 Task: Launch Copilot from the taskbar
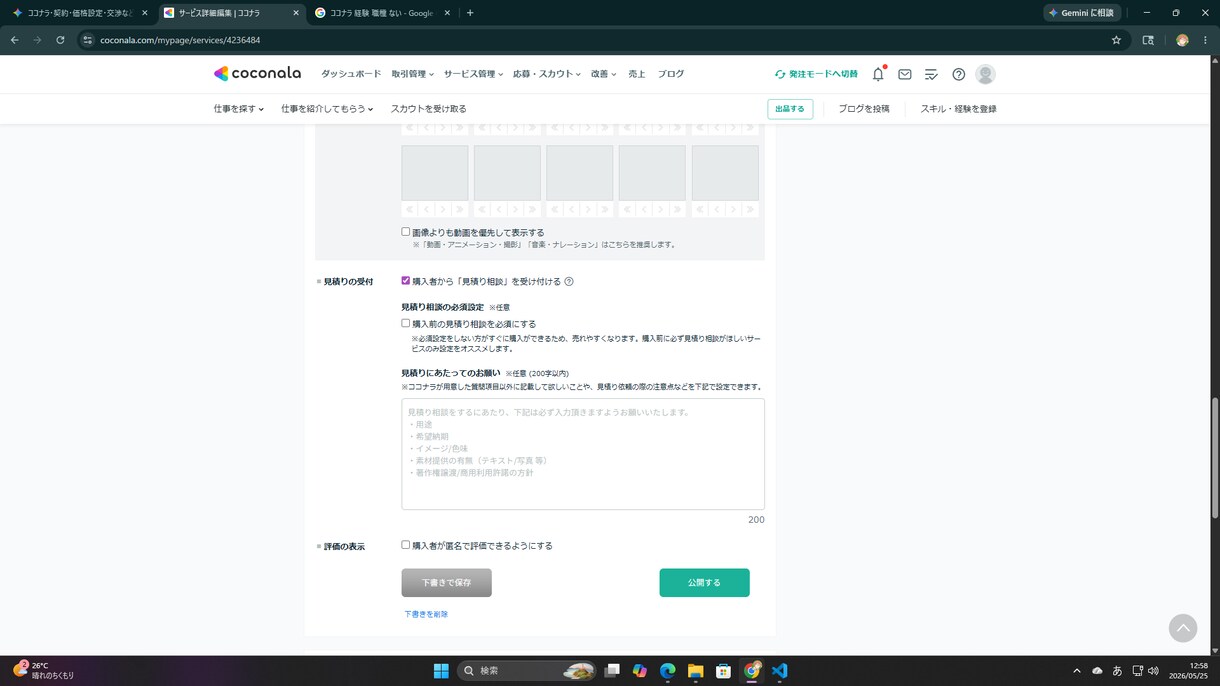(640, 671)
